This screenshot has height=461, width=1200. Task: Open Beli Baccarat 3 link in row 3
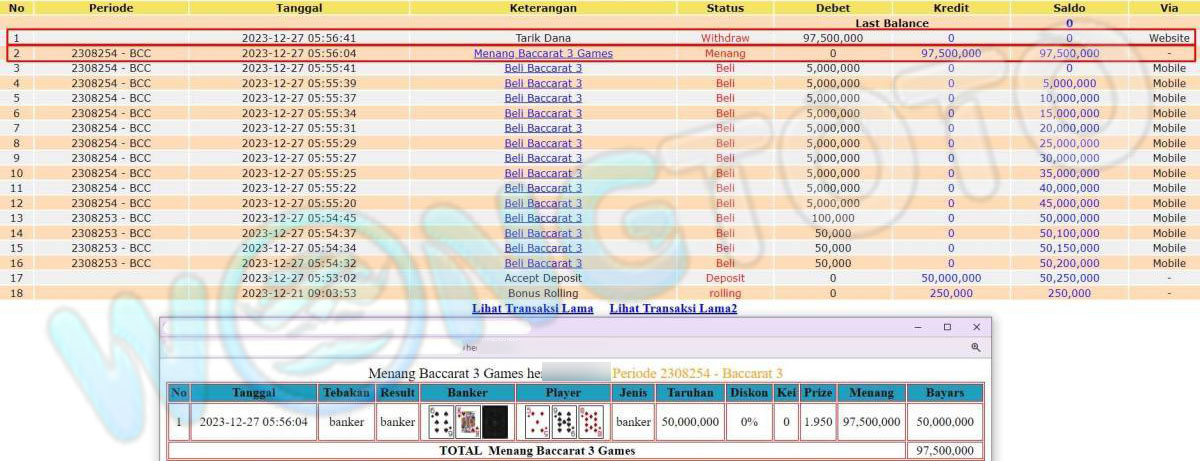coord(543,68)
